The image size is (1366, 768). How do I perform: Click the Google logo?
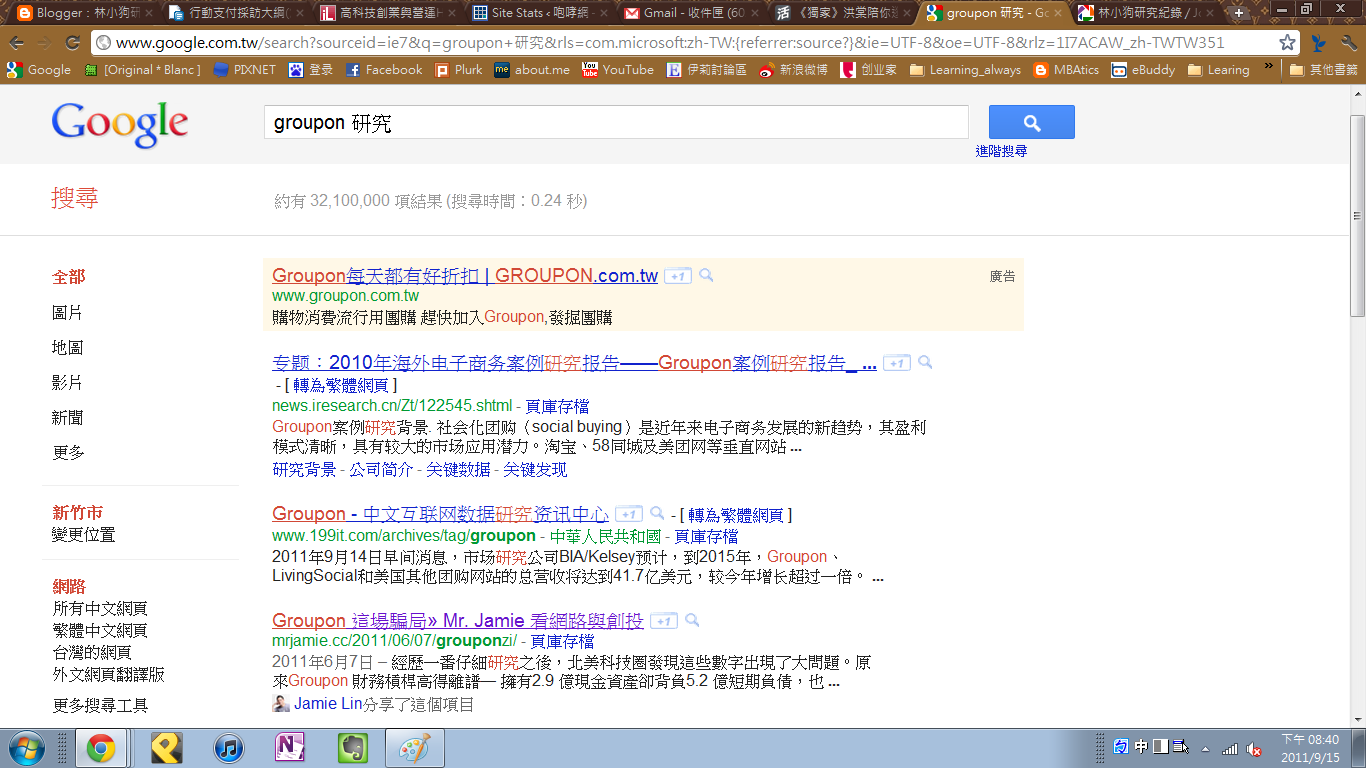(x=120, y=123)
